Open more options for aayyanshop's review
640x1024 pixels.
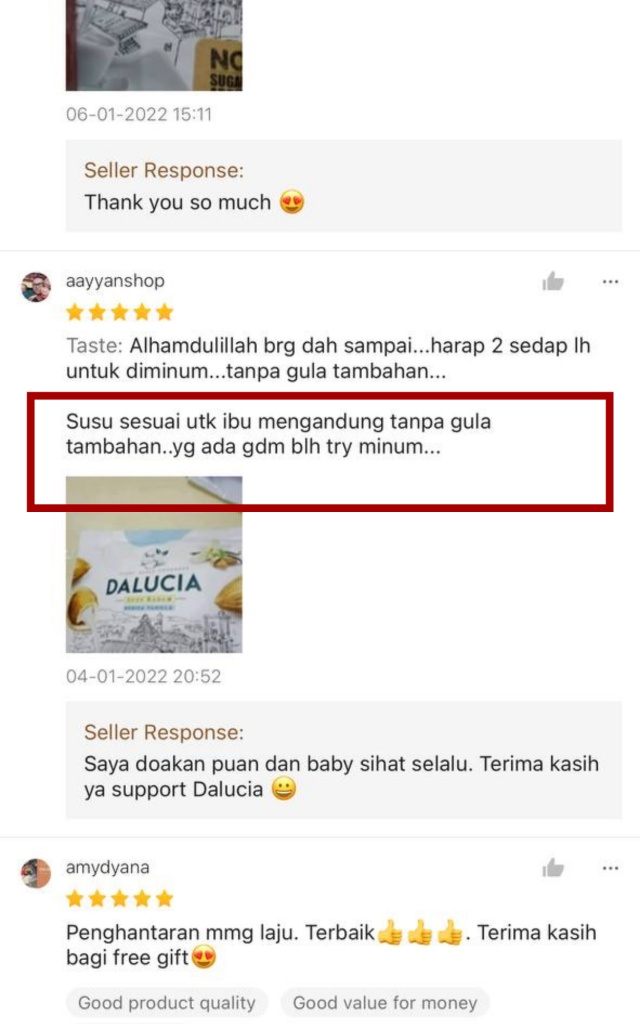tap(610, 281)
